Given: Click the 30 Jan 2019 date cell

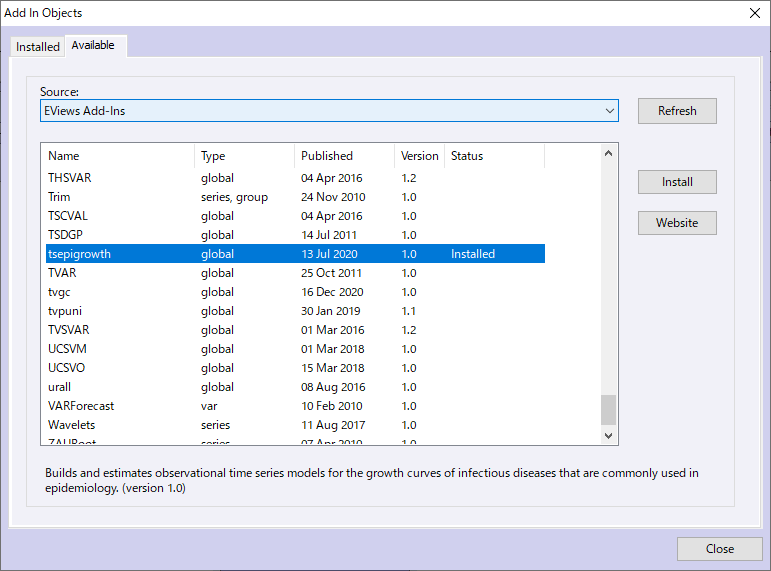Looking at the screenshot, I should point(331,311).
